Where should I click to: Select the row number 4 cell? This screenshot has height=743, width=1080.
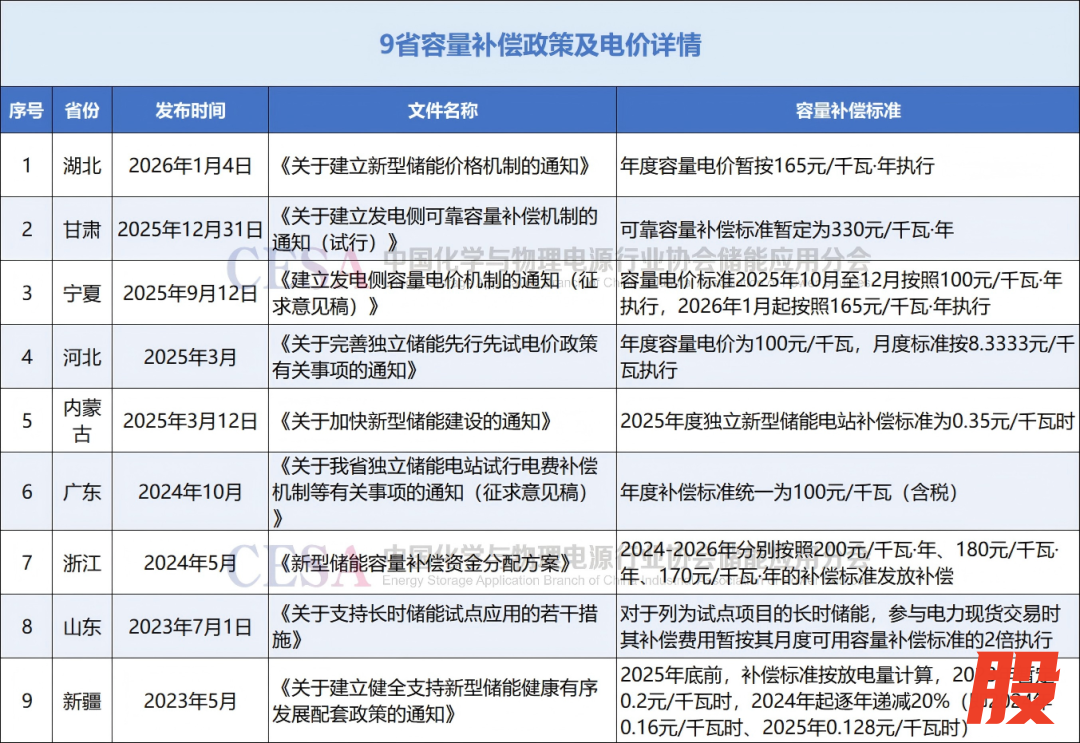(x=27, y=357)
